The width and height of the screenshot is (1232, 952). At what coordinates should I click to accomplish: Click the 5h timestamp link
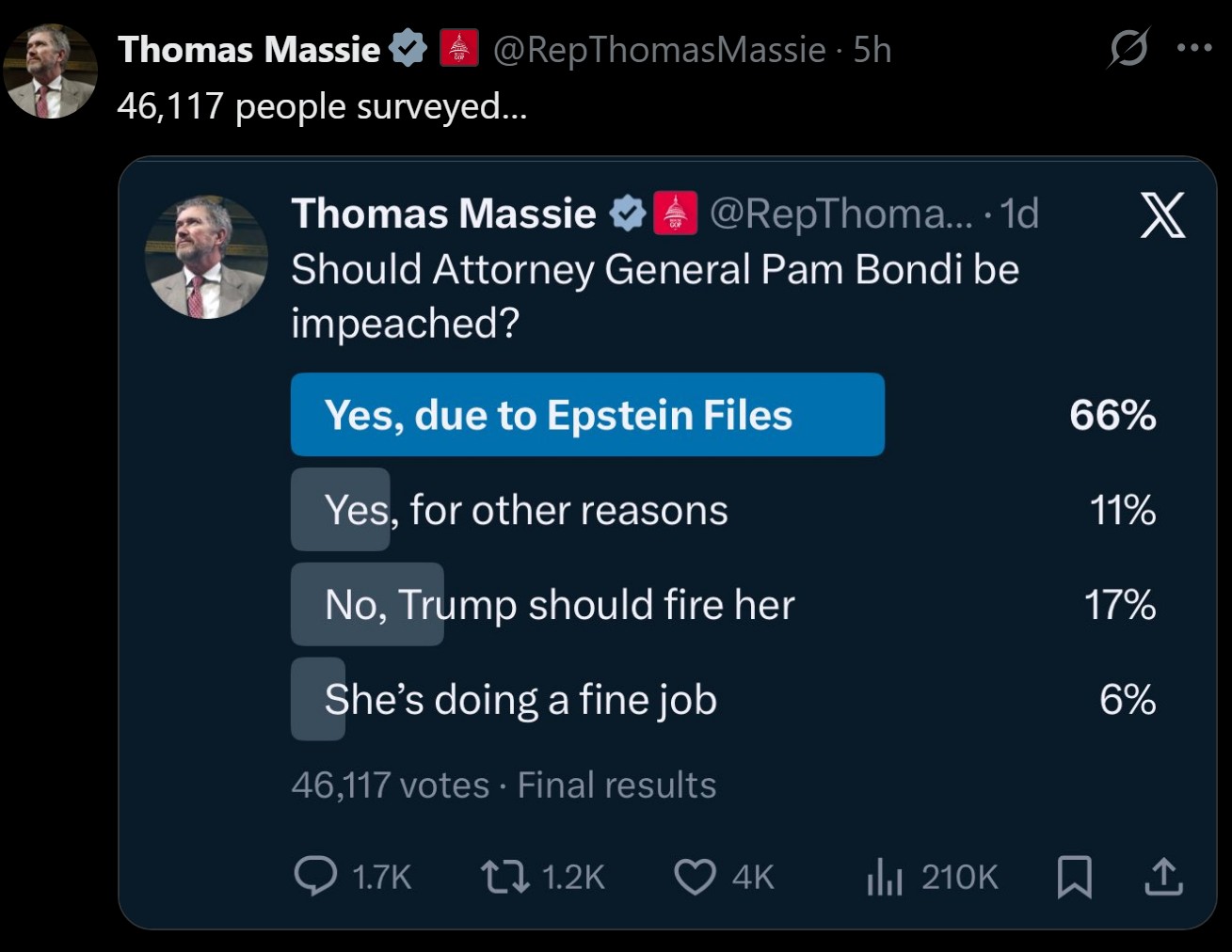click(x=872, y=50)
